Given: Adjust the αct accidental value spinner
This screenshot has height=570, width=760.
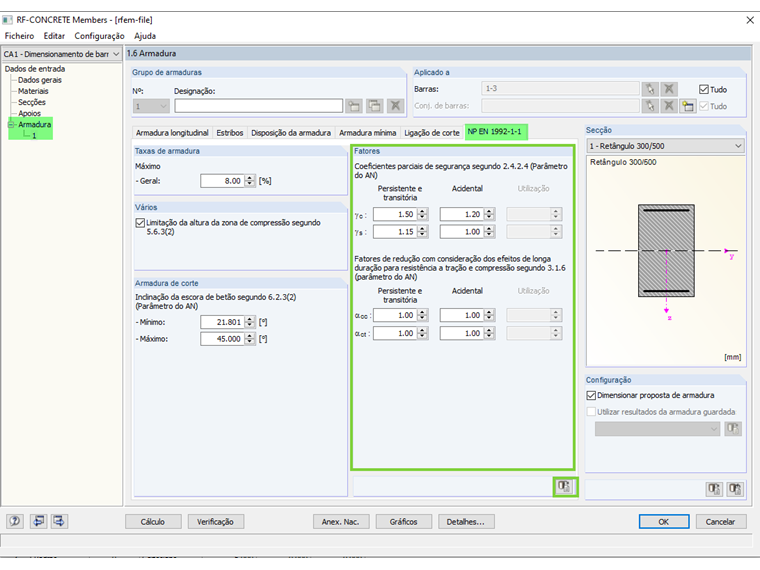Looking at the screenshot, I should tap(490, 333).
